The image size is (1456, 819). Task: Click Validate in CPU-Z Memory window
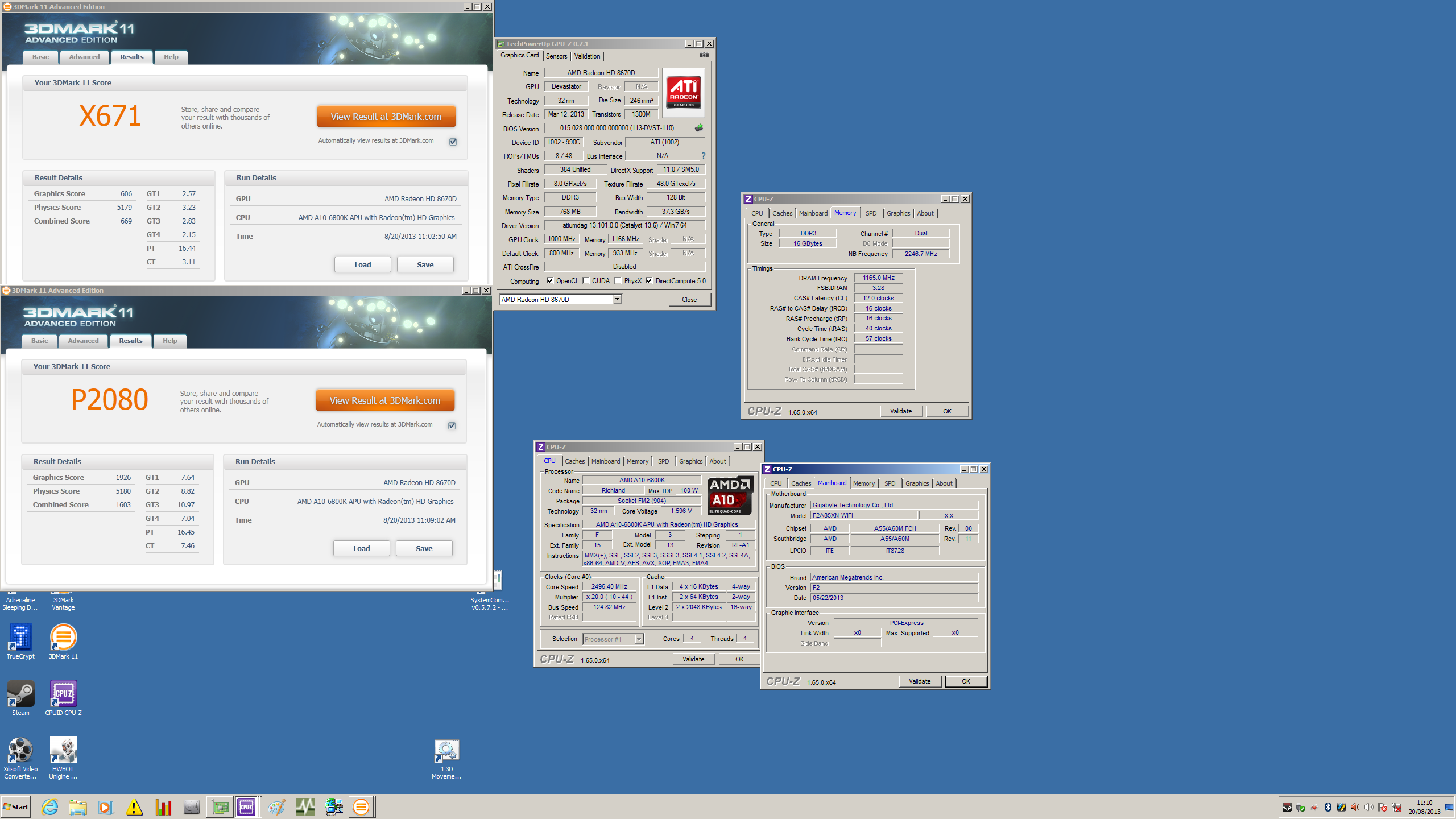(901, 411)
